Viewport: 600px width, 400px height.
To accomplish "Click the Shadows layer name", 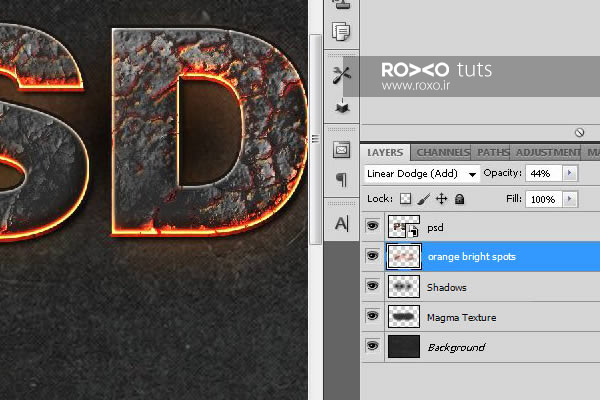I will [446, 287].
